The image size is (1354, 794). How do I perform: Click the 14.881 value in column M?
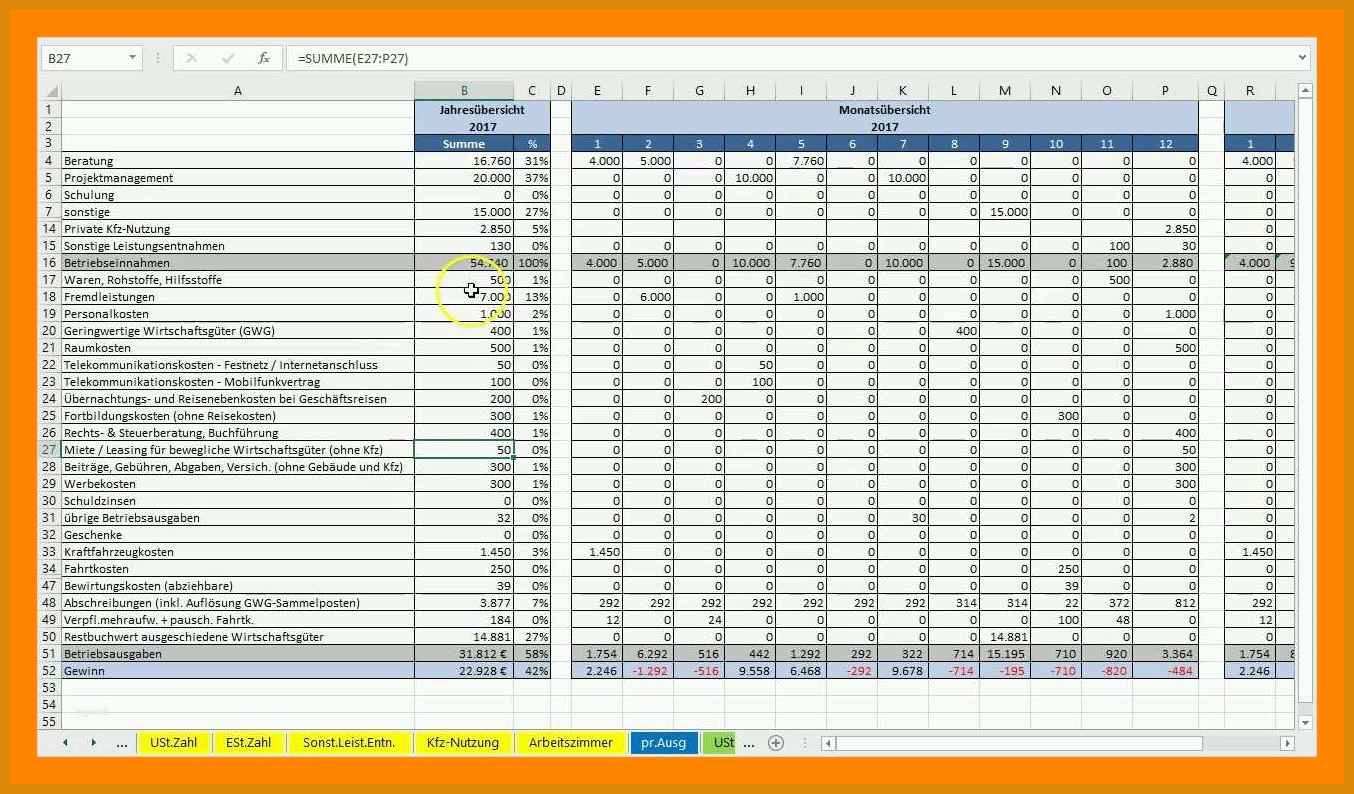[1004, 637]
